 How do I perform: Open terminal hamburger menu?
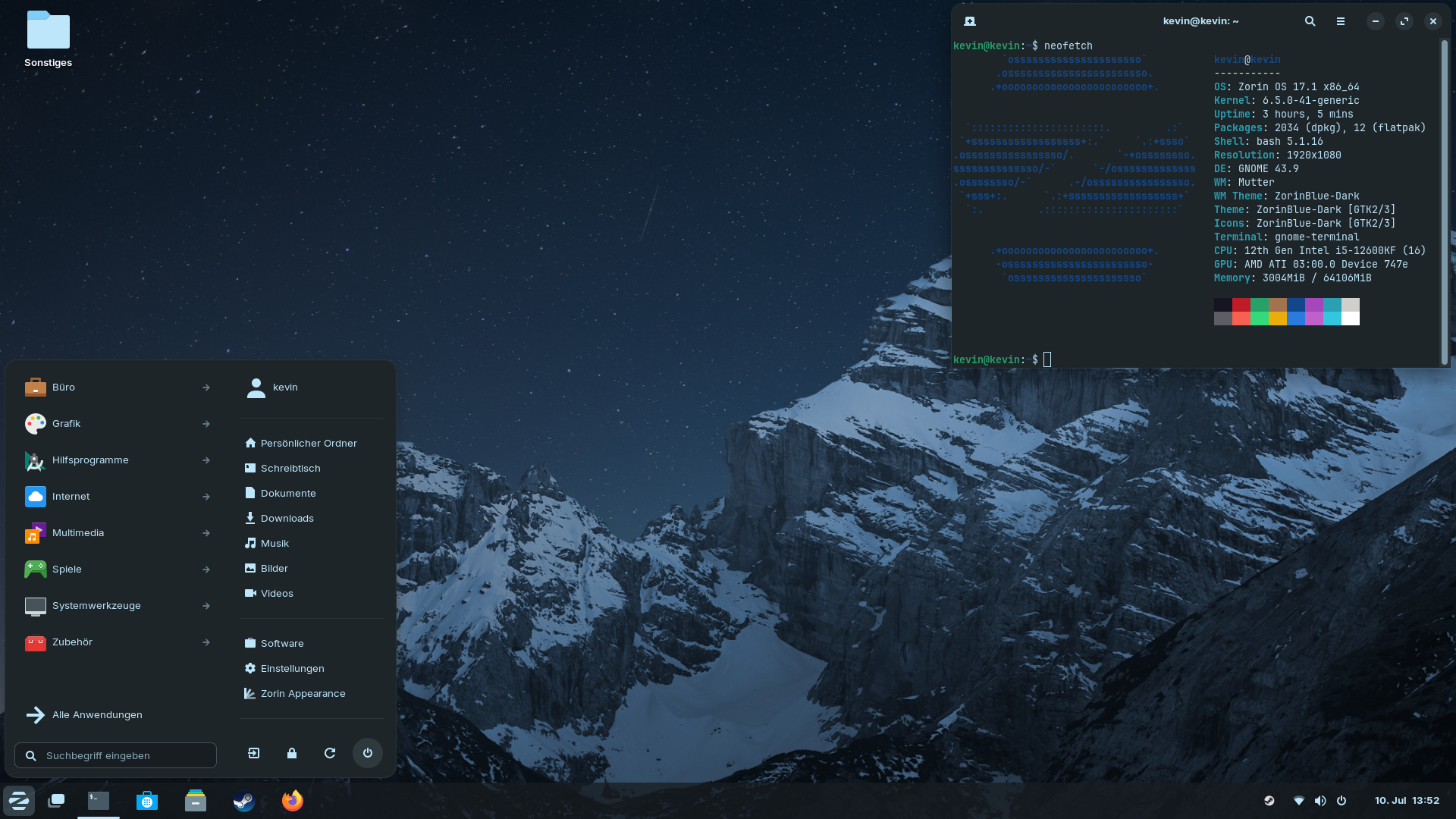[1341, 21]
